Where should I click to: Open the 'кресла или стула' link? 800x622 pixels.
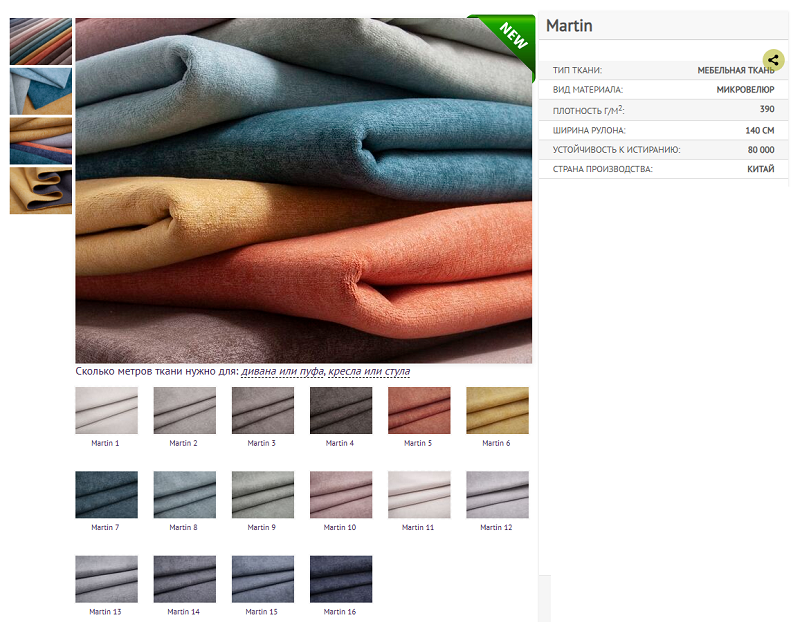click(x=369, y=372)
